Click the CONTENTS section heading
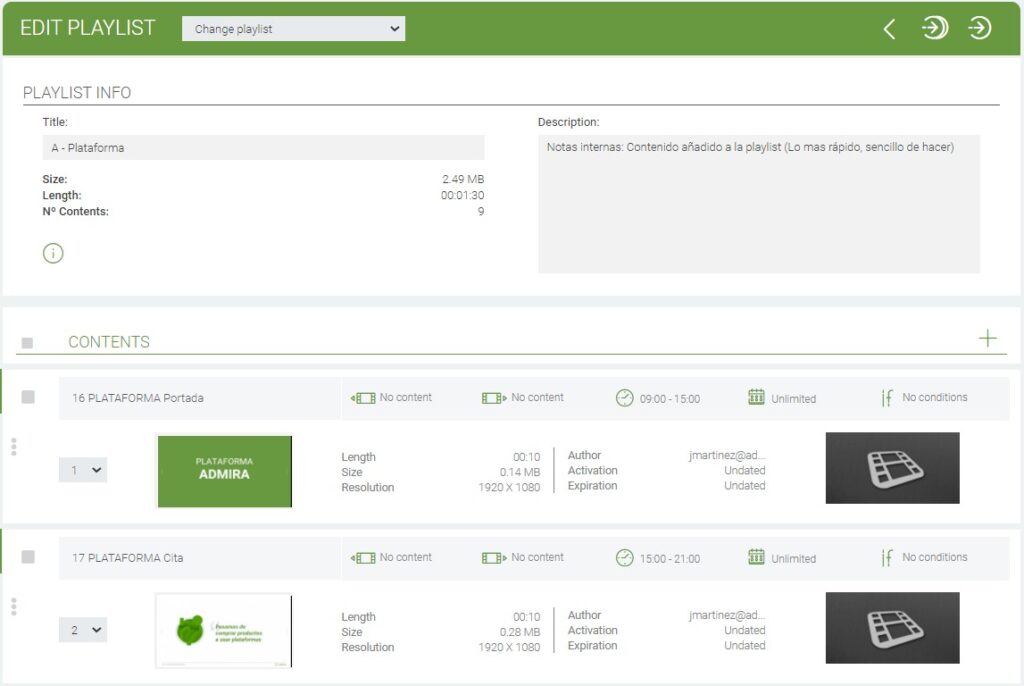Viewport: 1024px width, 686px height. [x=109, y=342]
